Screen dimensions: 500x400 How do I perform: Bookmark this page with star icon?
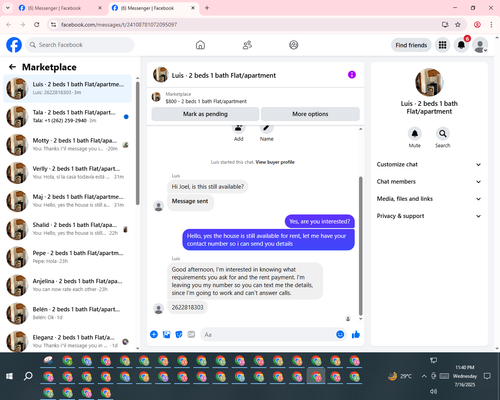tap(458, 24)
